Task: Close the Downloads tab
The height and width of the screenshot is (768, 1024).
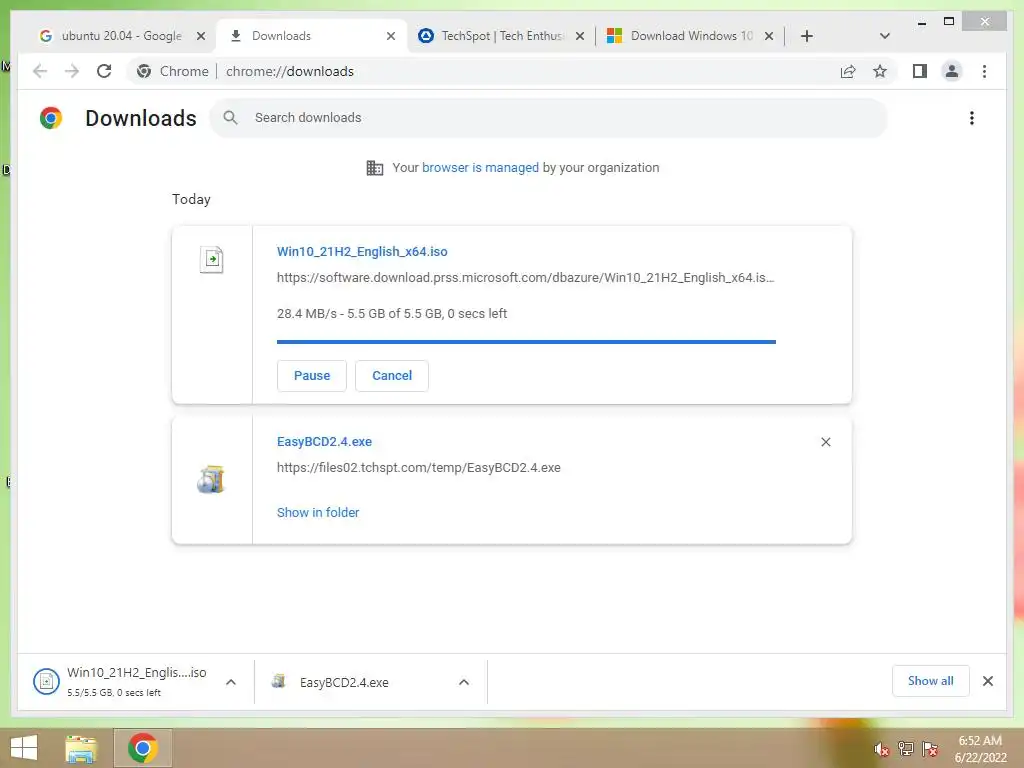Action: [x=391, y=36]
